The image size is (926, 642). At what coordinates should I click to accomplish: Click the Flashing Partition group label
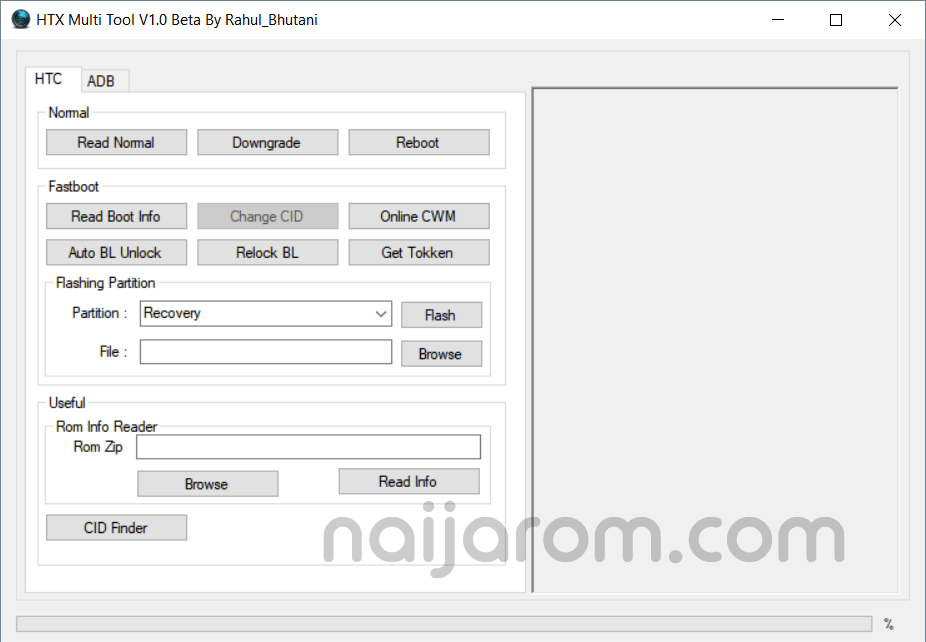click(105, 283)
